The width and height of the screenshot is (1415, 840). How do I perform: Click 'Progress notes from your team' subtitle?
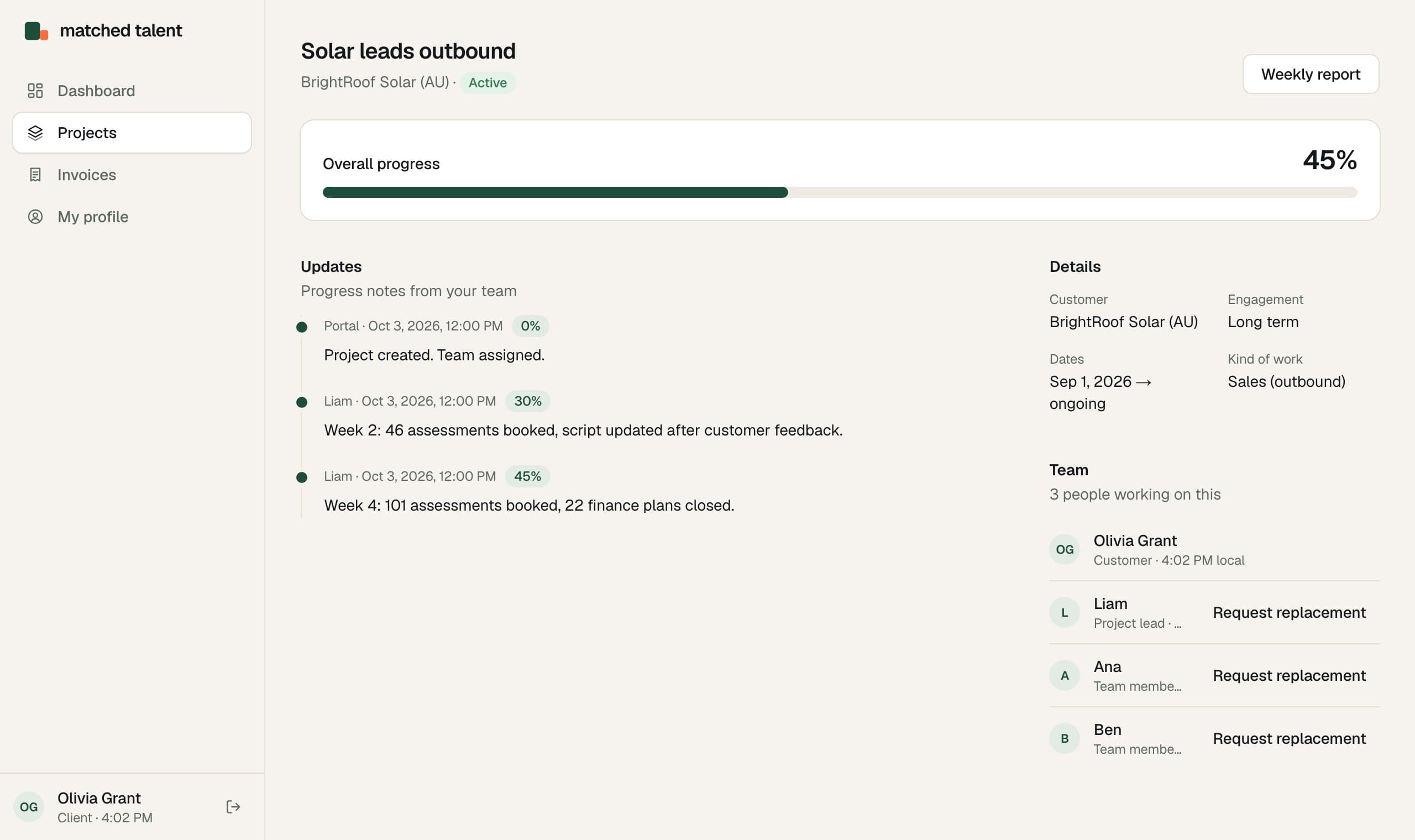pyautogui.click(x=408, y=291)
